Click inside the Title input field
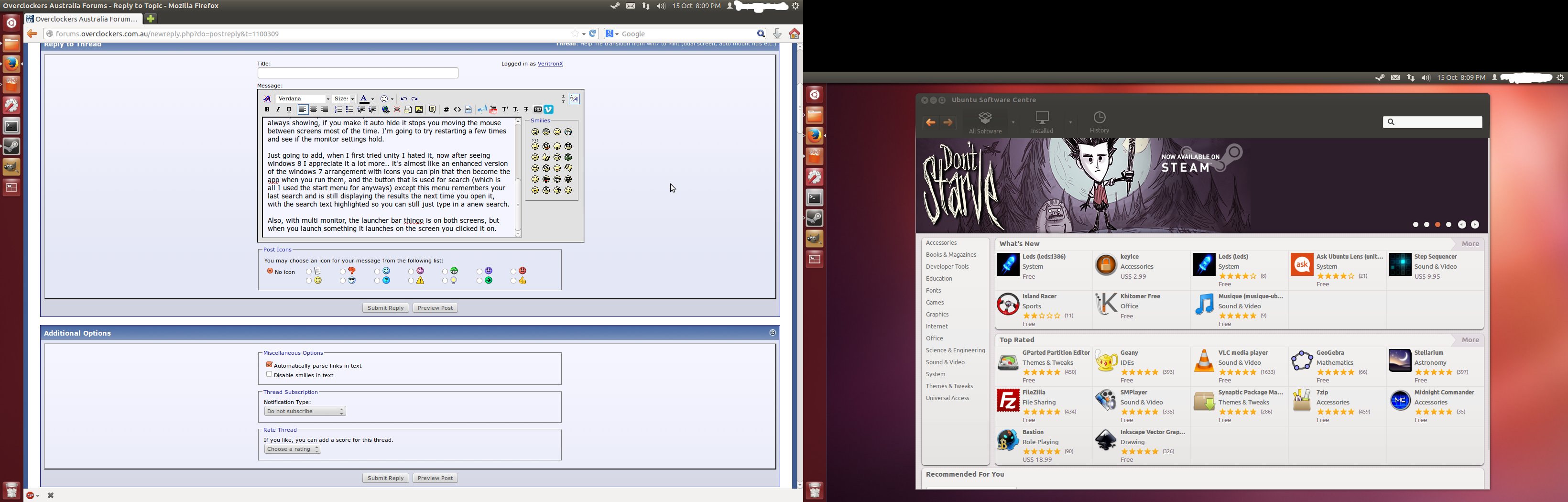Image resolution: width=1568 pixels, height=502 pixels. click(358, 73)
